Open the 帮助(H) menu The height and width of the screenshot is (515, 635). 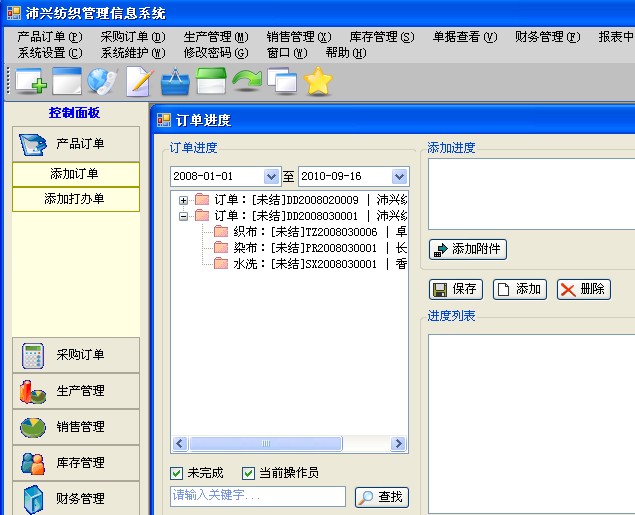point(346,53)
